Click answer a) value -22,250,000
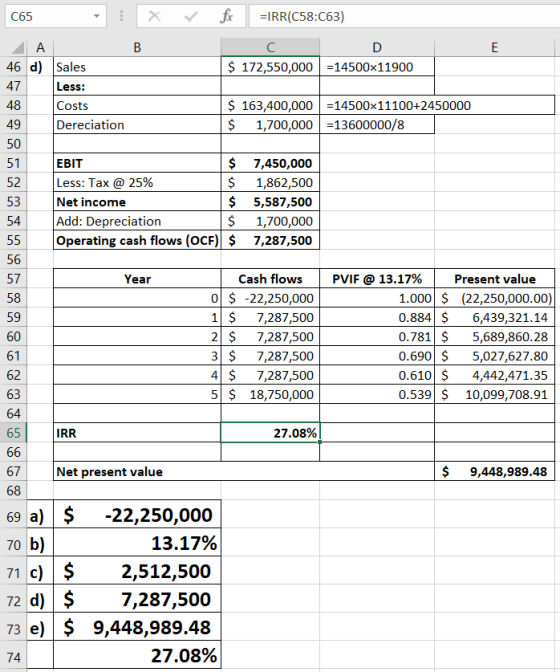This screenshot has height=672, width=560. tap(137, 515)
